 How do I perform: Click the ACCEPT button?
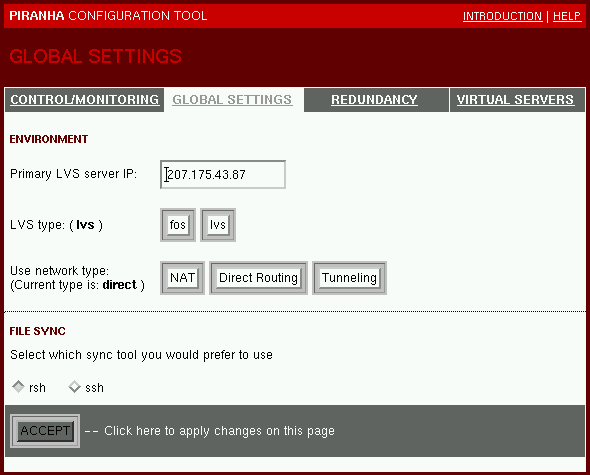pos(45,431)
